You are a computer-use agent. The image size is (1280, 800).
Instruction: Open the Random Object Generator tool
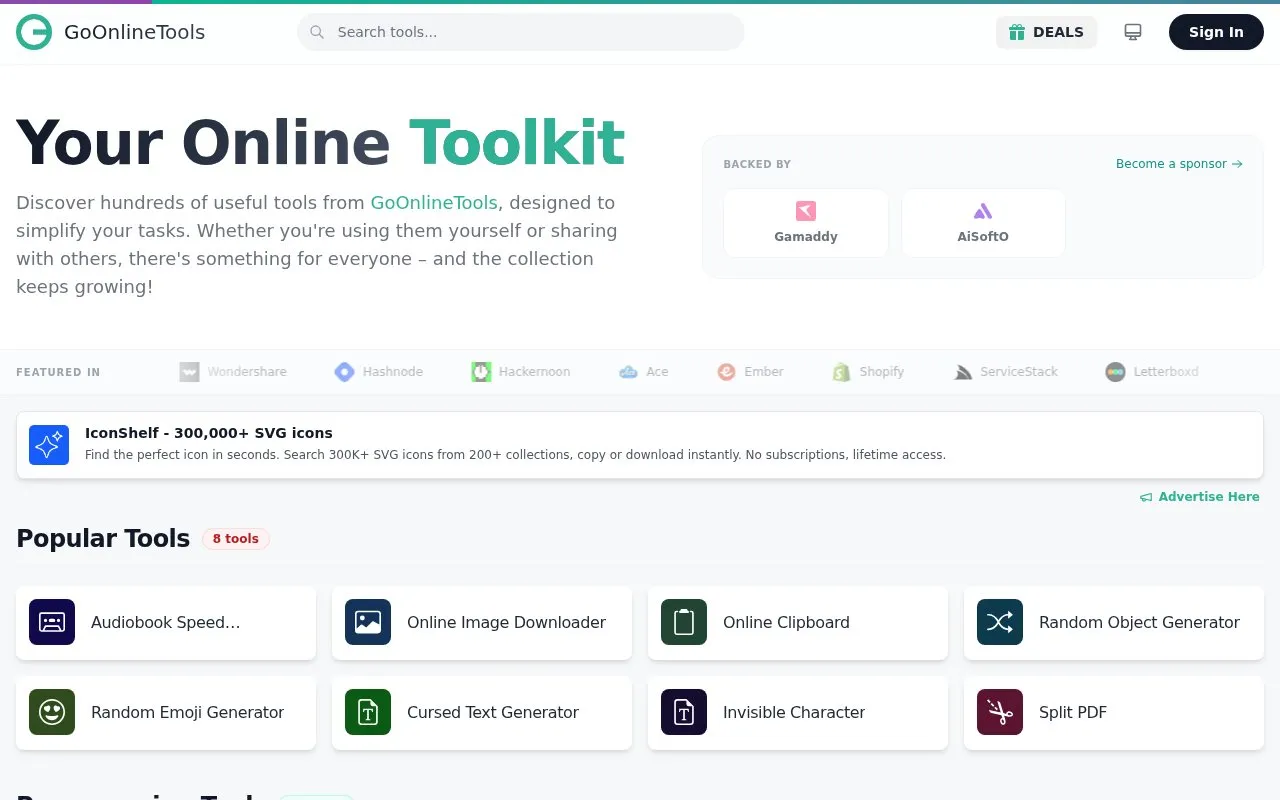(x=1114, y=622)
